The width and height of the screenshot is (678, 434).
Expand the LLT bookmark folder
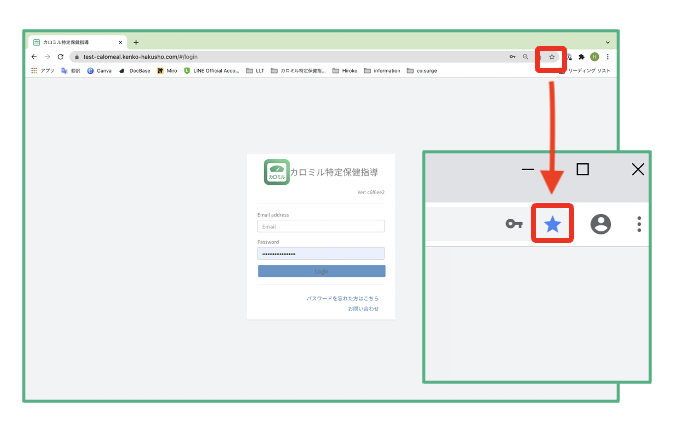click(x=255, y=71)
